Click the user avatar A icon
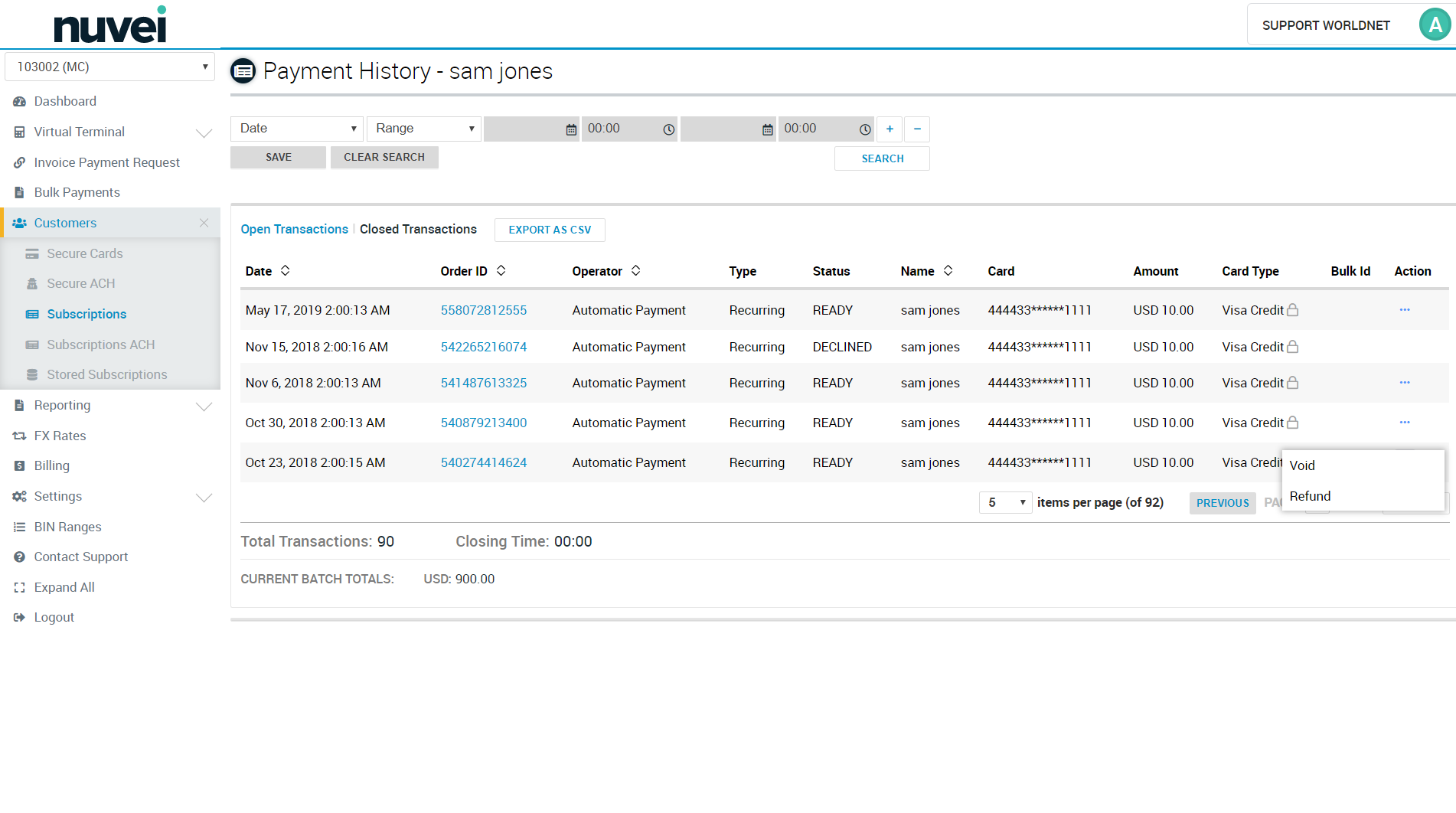 [1435, 24]
